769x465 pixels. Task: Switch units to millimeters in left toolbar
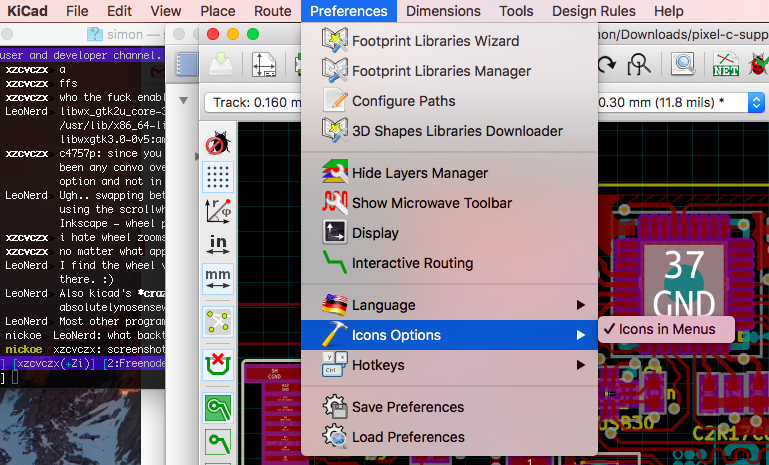tap(217, 276)
